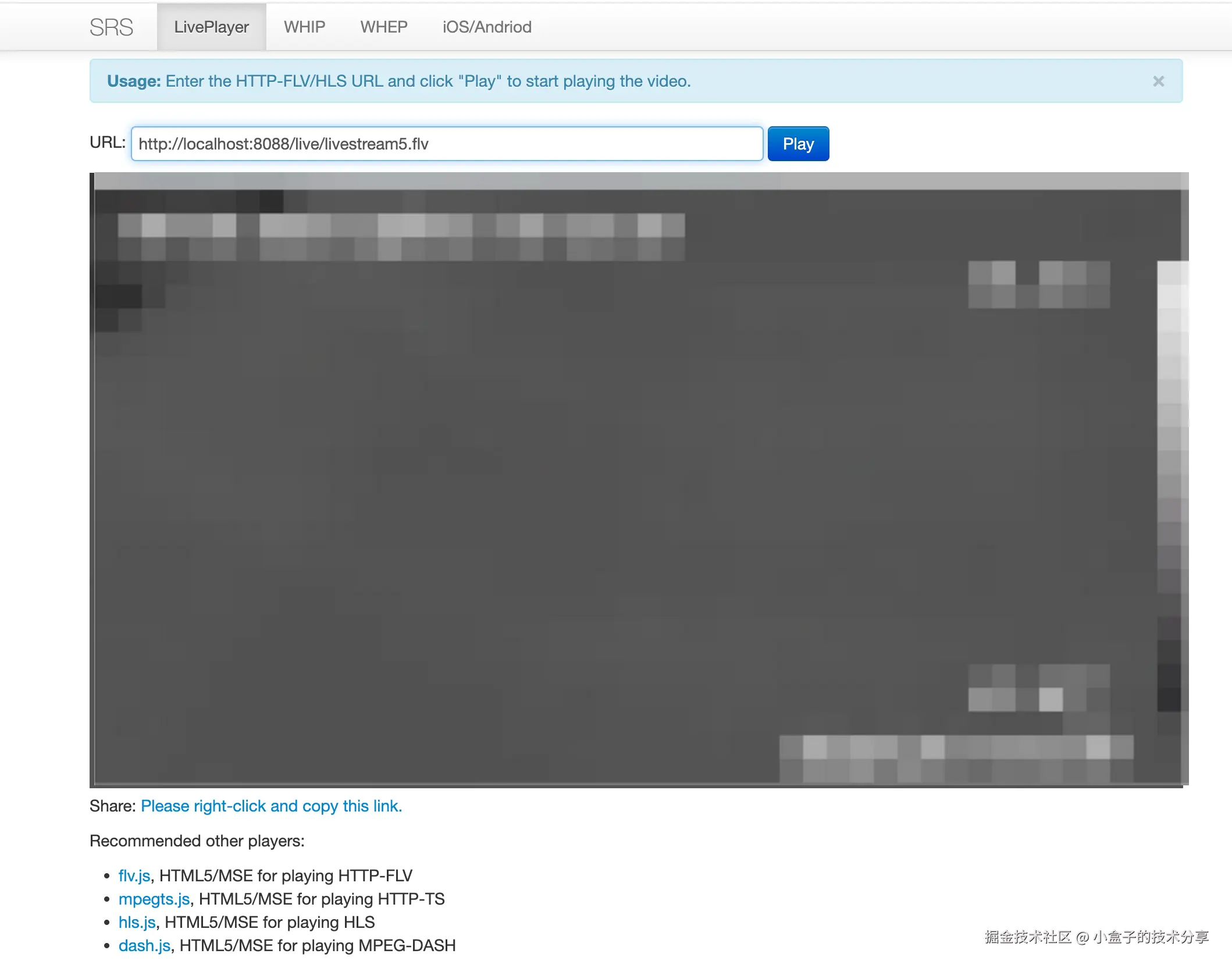Click inside the video player area

pos(638,479)
